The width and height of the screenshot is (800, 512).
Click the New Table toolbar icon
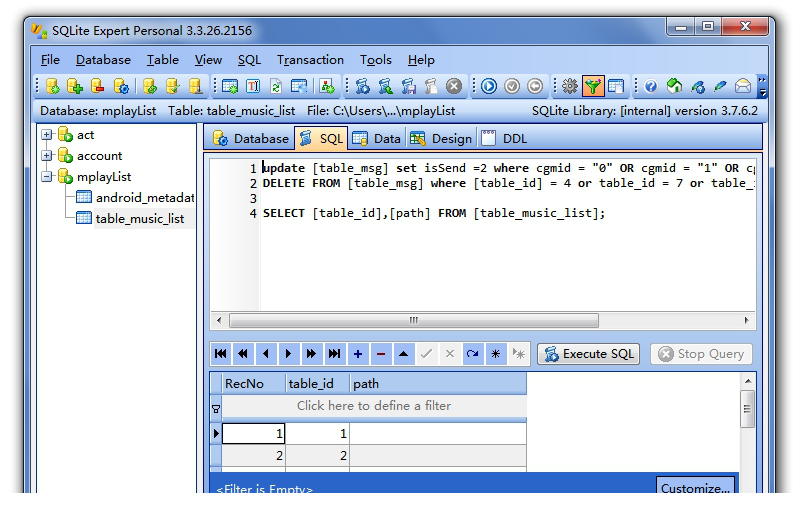coord(230,86)
